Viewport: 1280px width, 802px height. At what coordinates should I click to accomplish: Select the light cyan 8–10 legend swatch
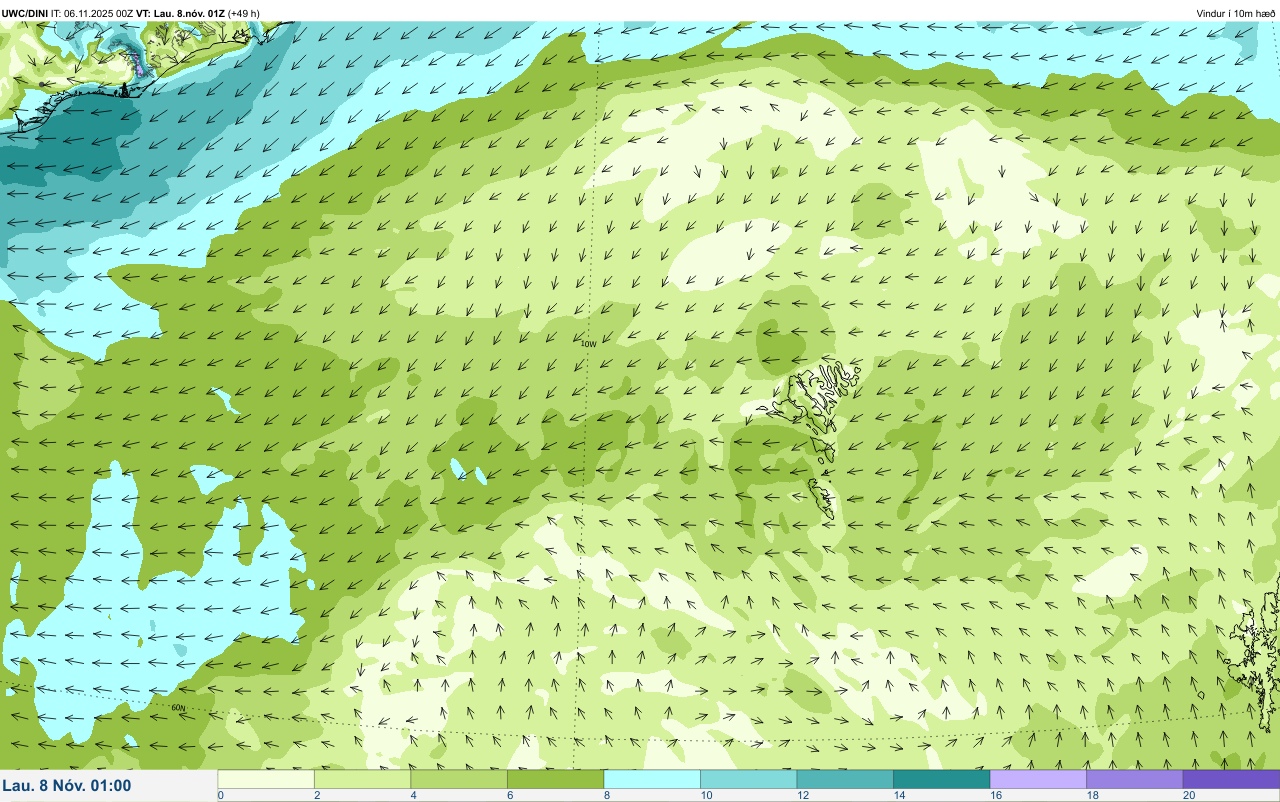click(652, 779)
